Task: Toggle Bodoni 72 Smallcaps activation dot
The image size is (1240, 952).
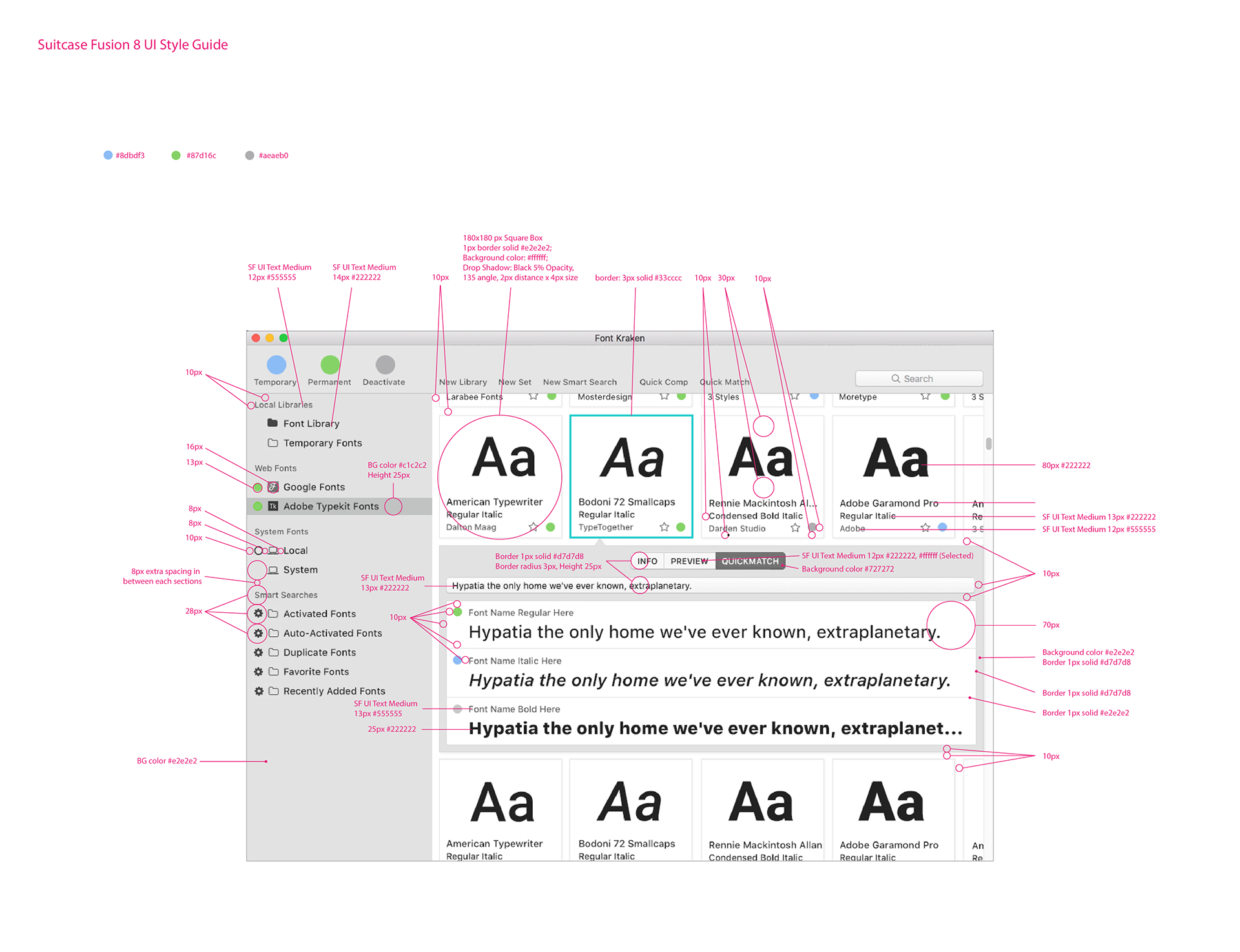Action: (x=681, y=527)
